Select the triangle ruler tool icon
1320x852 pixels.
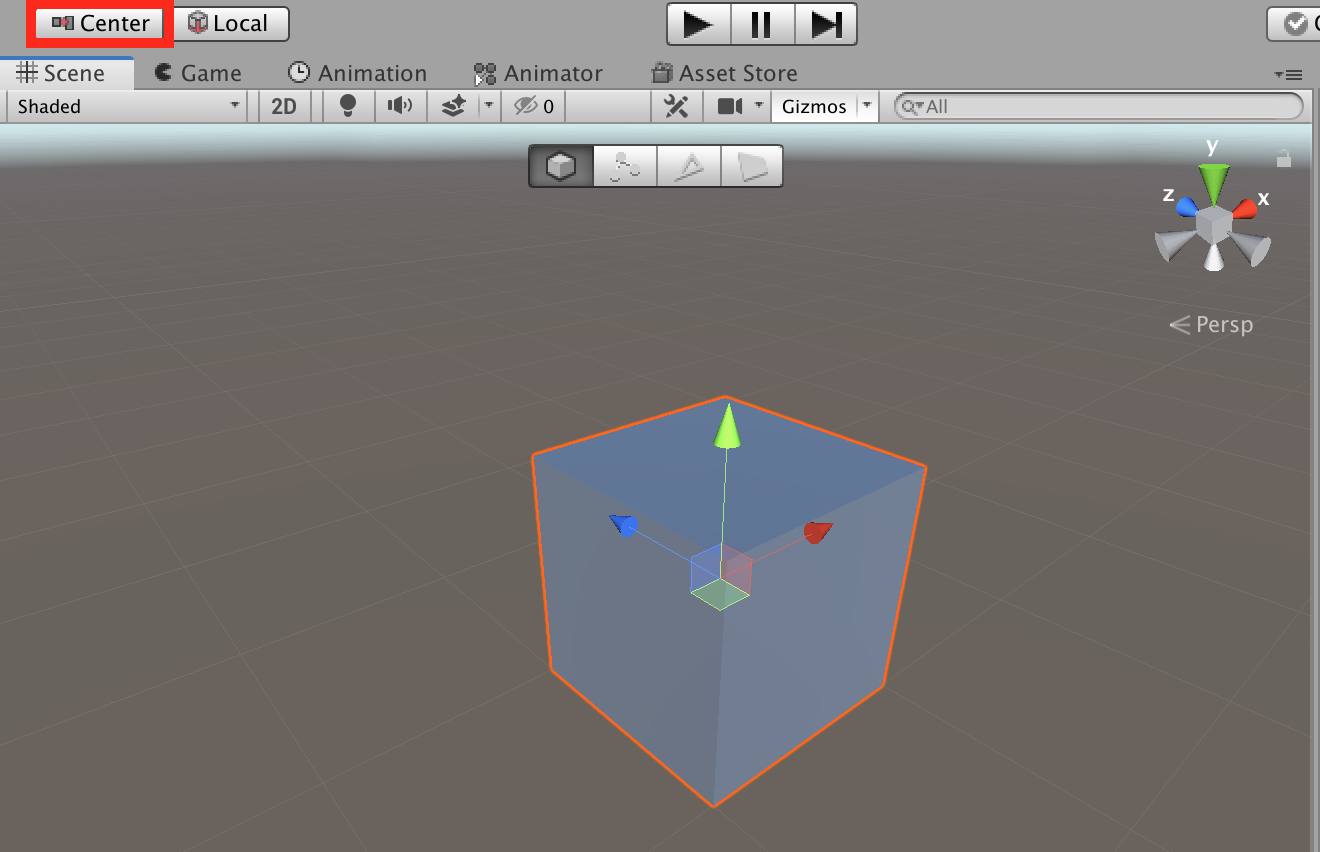[689, 166]
